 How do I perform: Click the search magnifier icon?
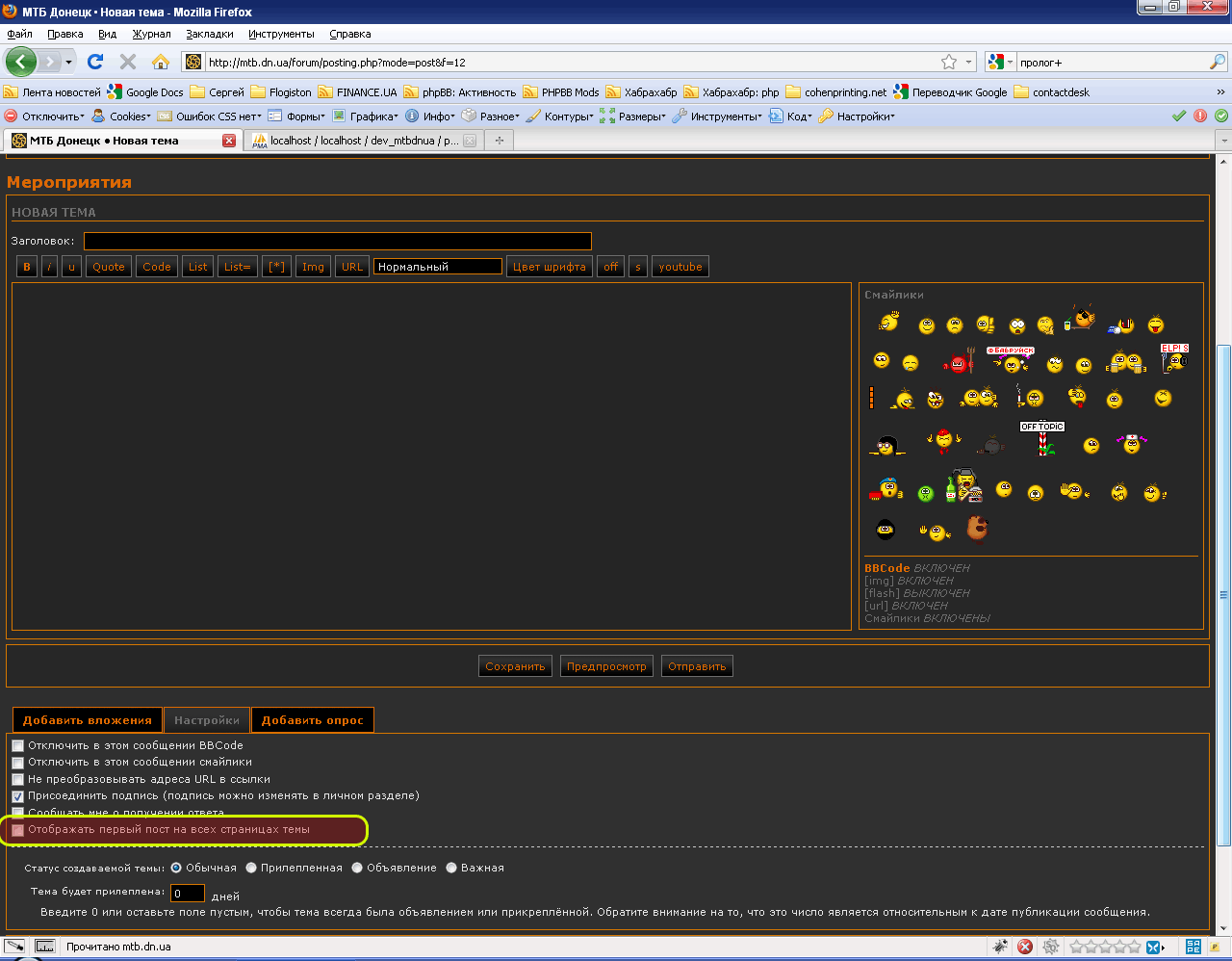point(1217,62)
